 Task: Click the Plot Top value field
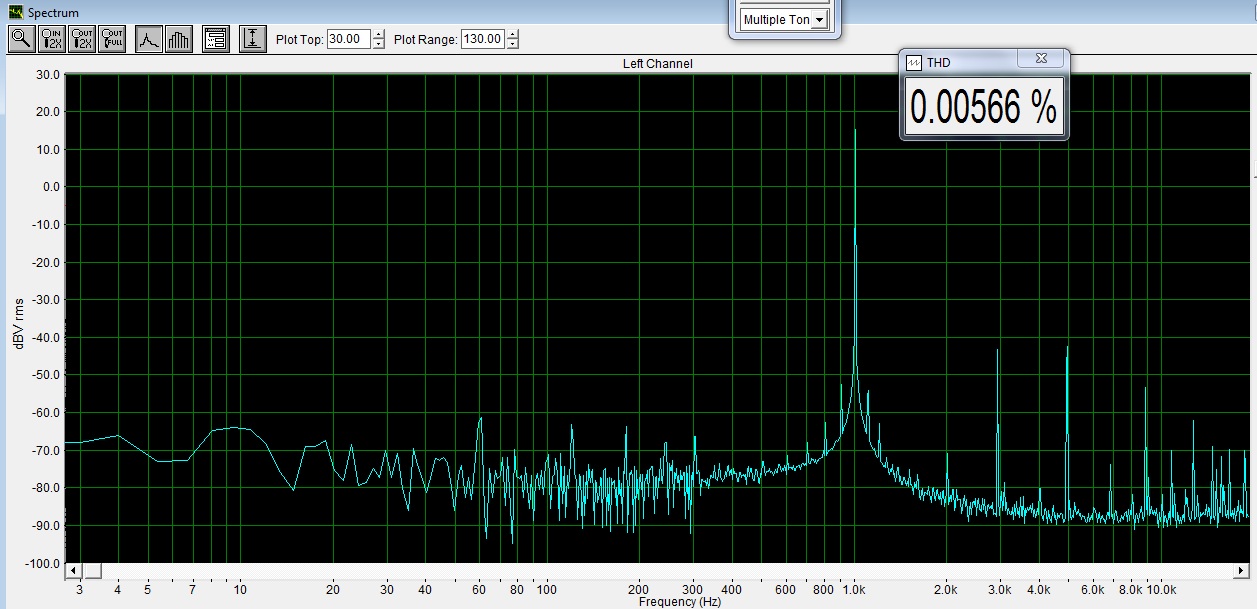(x=348, y=40)
